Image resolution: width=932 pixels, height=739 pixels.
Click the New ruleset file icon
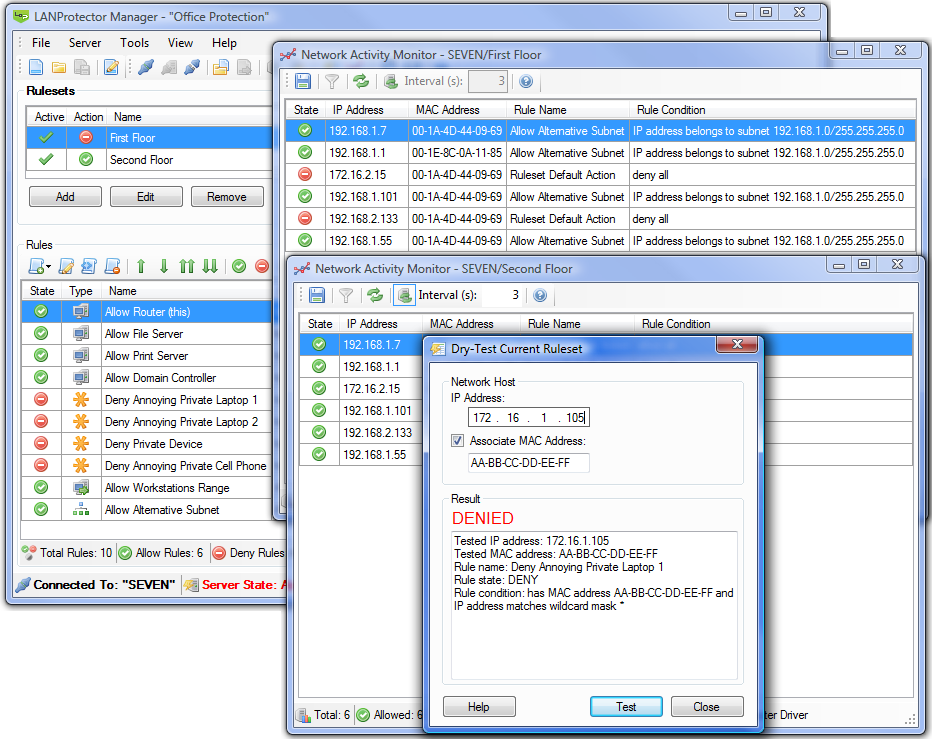click(36, 68)
